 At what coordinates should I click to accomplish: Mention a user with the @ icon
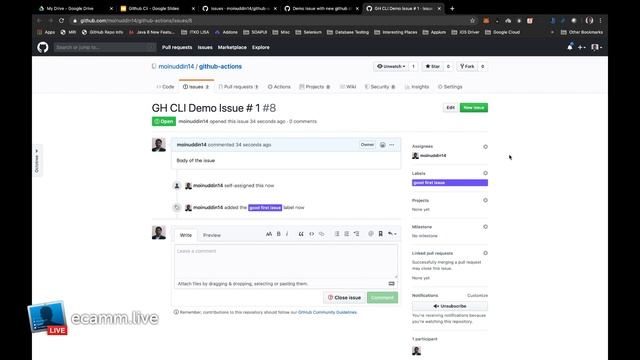pyautogui.click(x=371, y=234)
